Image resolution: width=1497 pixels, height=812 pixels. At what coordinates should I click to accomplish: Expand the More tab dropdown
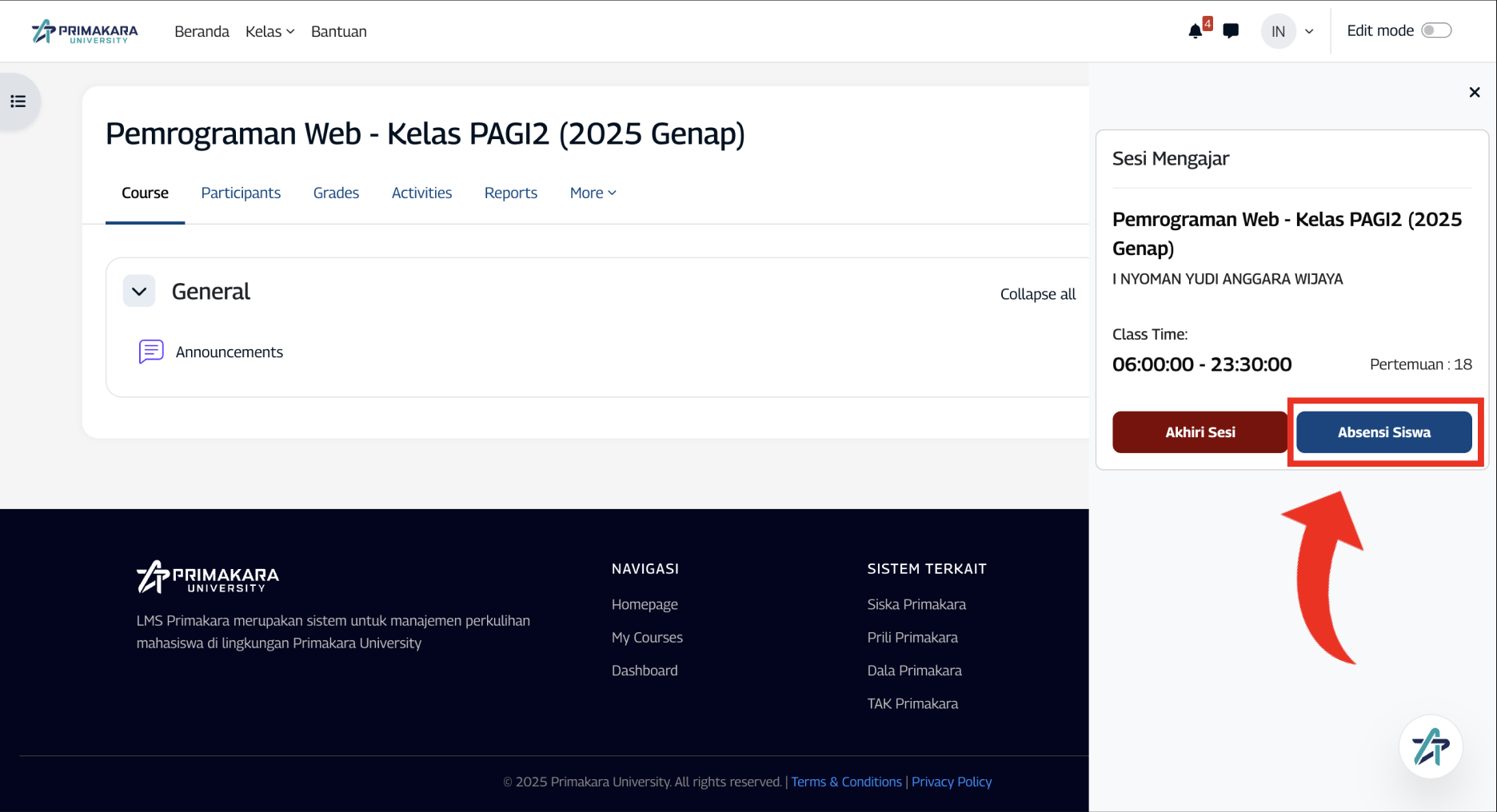[x=593, y=193]
